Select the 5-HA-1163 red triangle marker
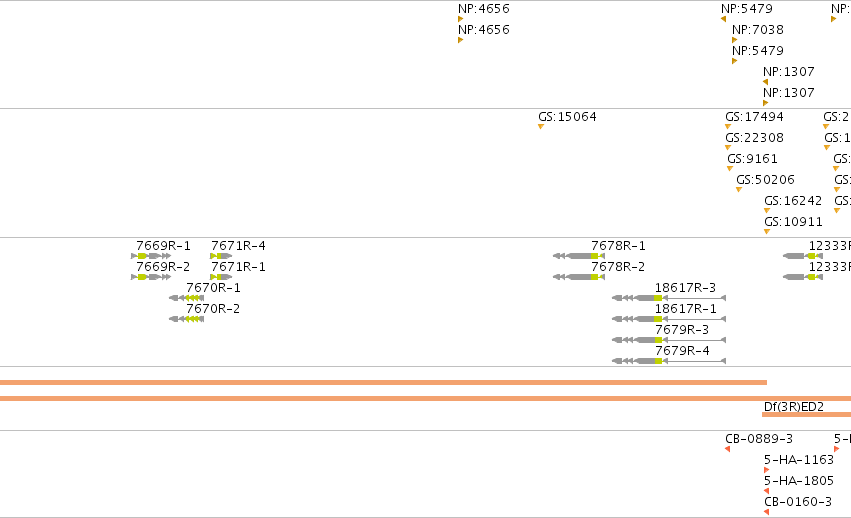The image size is (851, 518). pyautogui.click(x=766, y=470)
